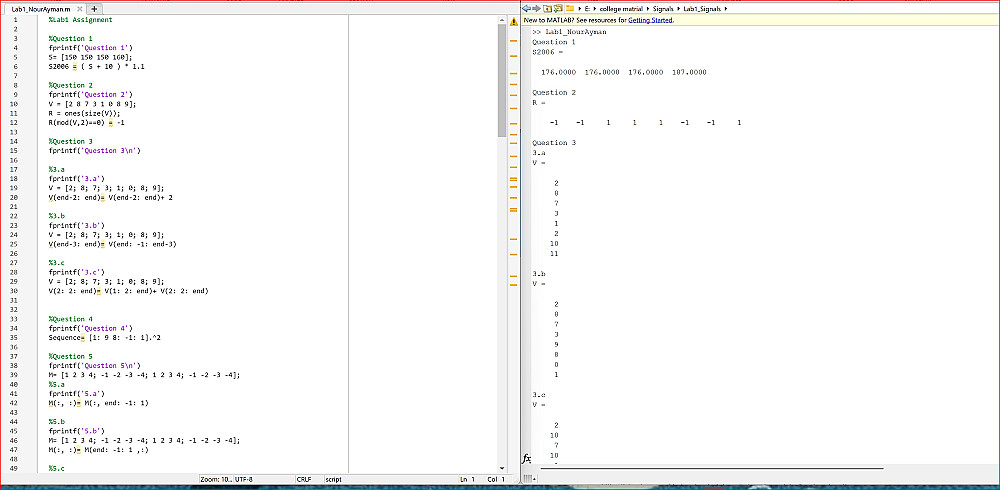The height and width of the screenshot is (490, 1000).
Task: Click the fprintf('Question 3\n') line
Action: (x=94, y=151)
